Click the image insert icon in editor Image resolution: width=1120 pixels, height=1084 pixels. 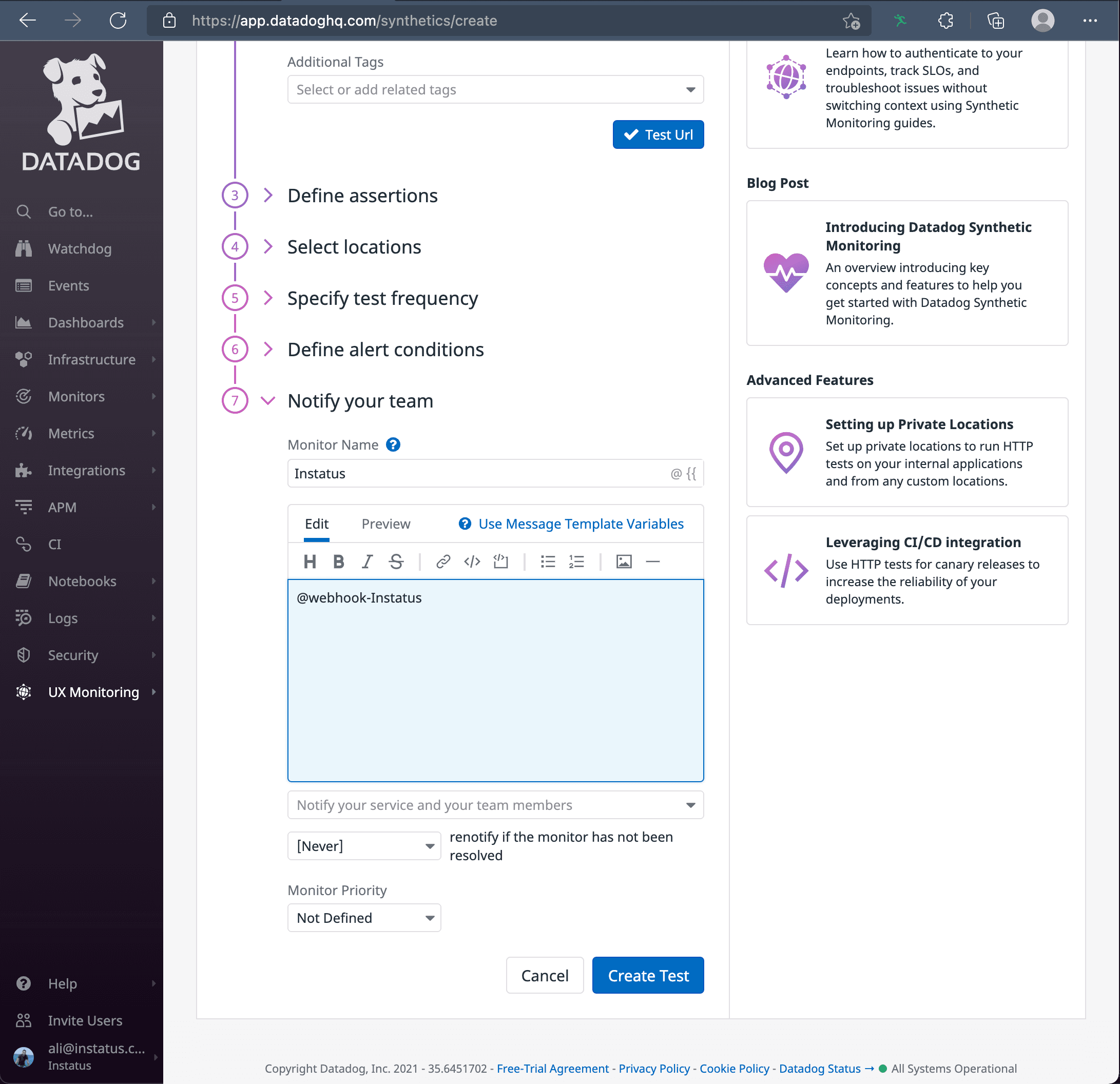[x=622, y=562]
